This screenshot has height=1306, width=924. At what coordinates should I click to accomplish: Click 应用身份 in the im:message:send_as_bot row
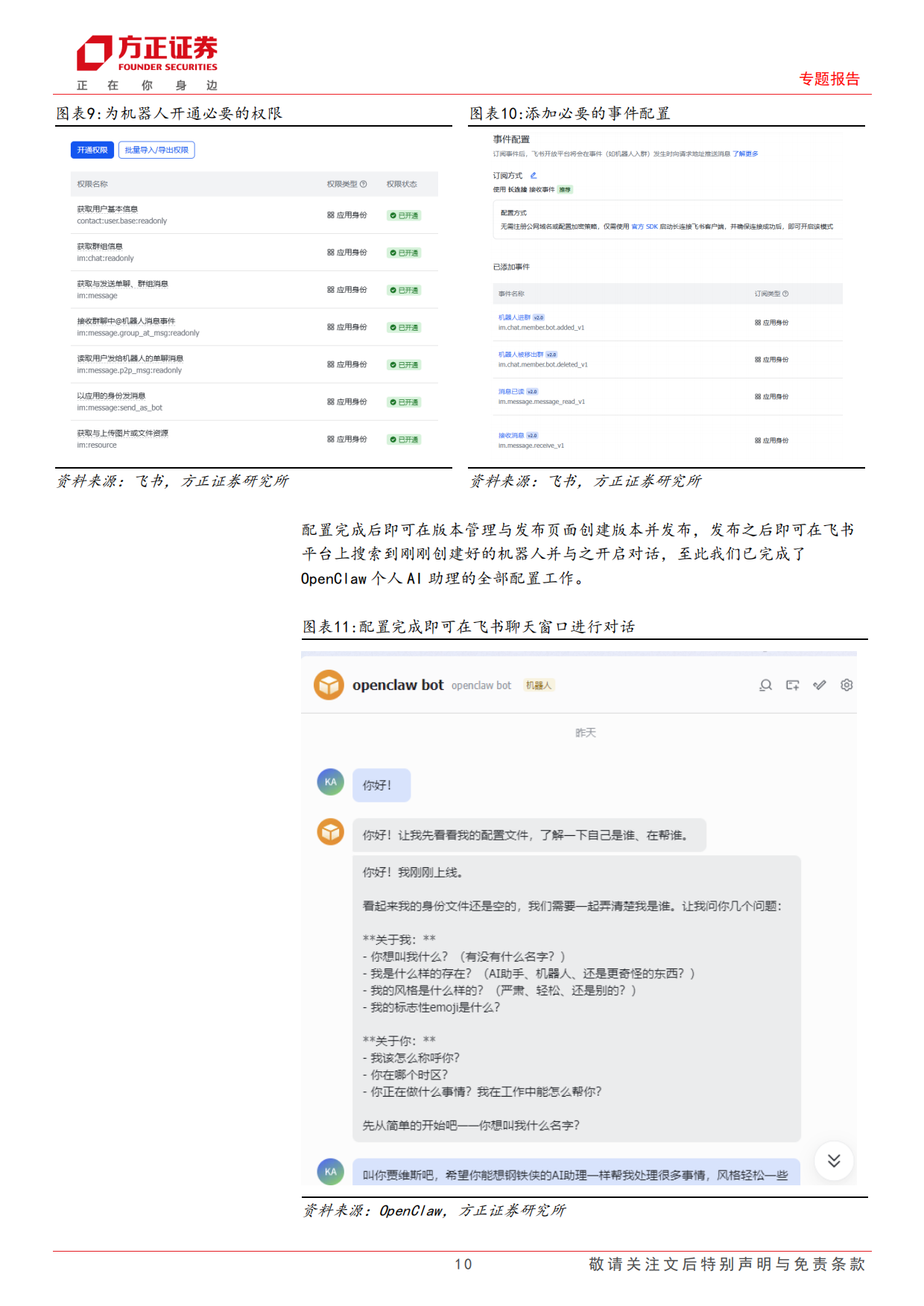pos(347,402)
